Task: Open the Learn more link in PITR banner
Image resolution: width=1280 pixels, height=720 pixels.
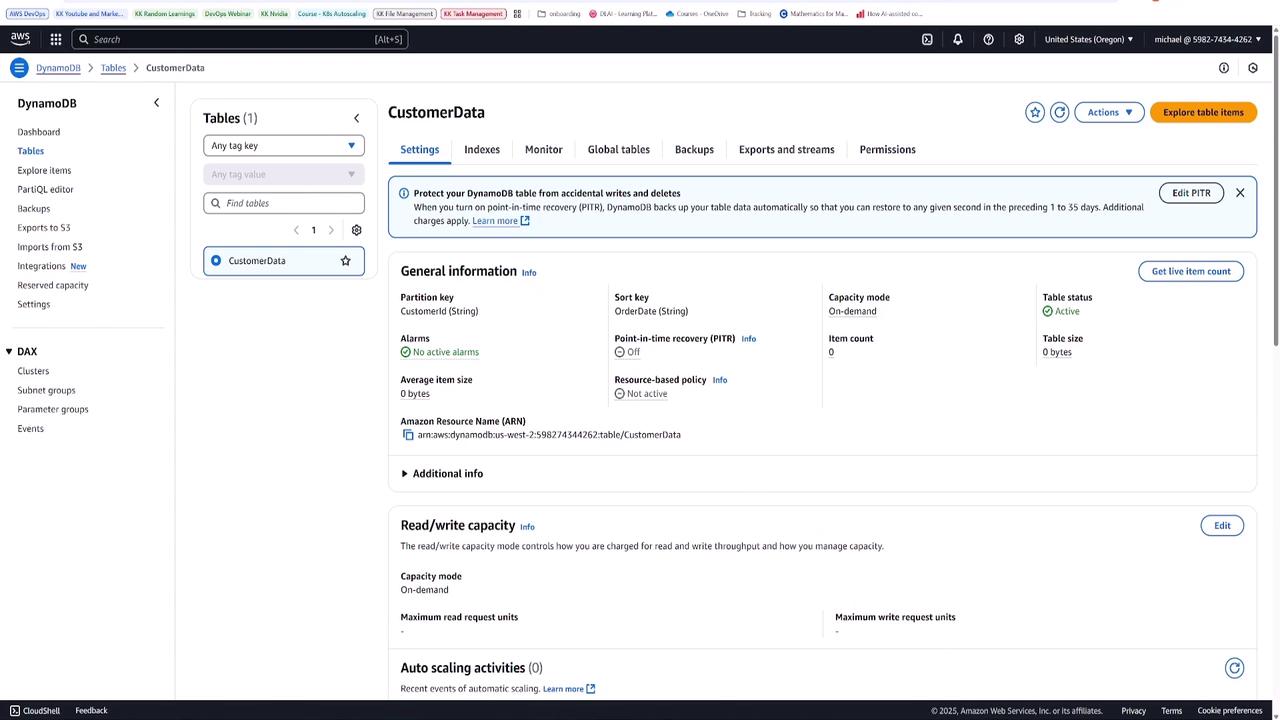Action: 501,221
